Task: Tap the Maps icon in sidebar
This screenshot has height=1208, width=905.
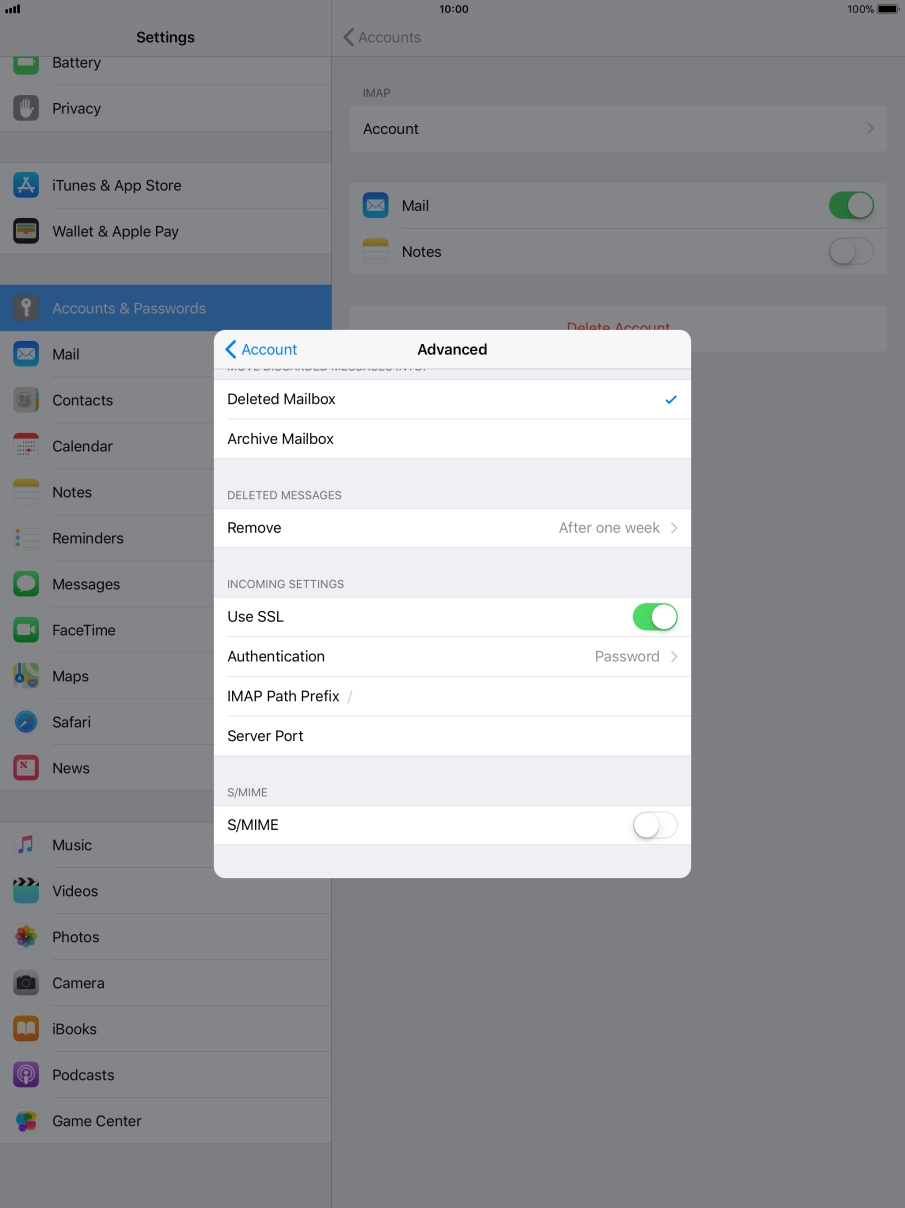Action: (26, 676)
